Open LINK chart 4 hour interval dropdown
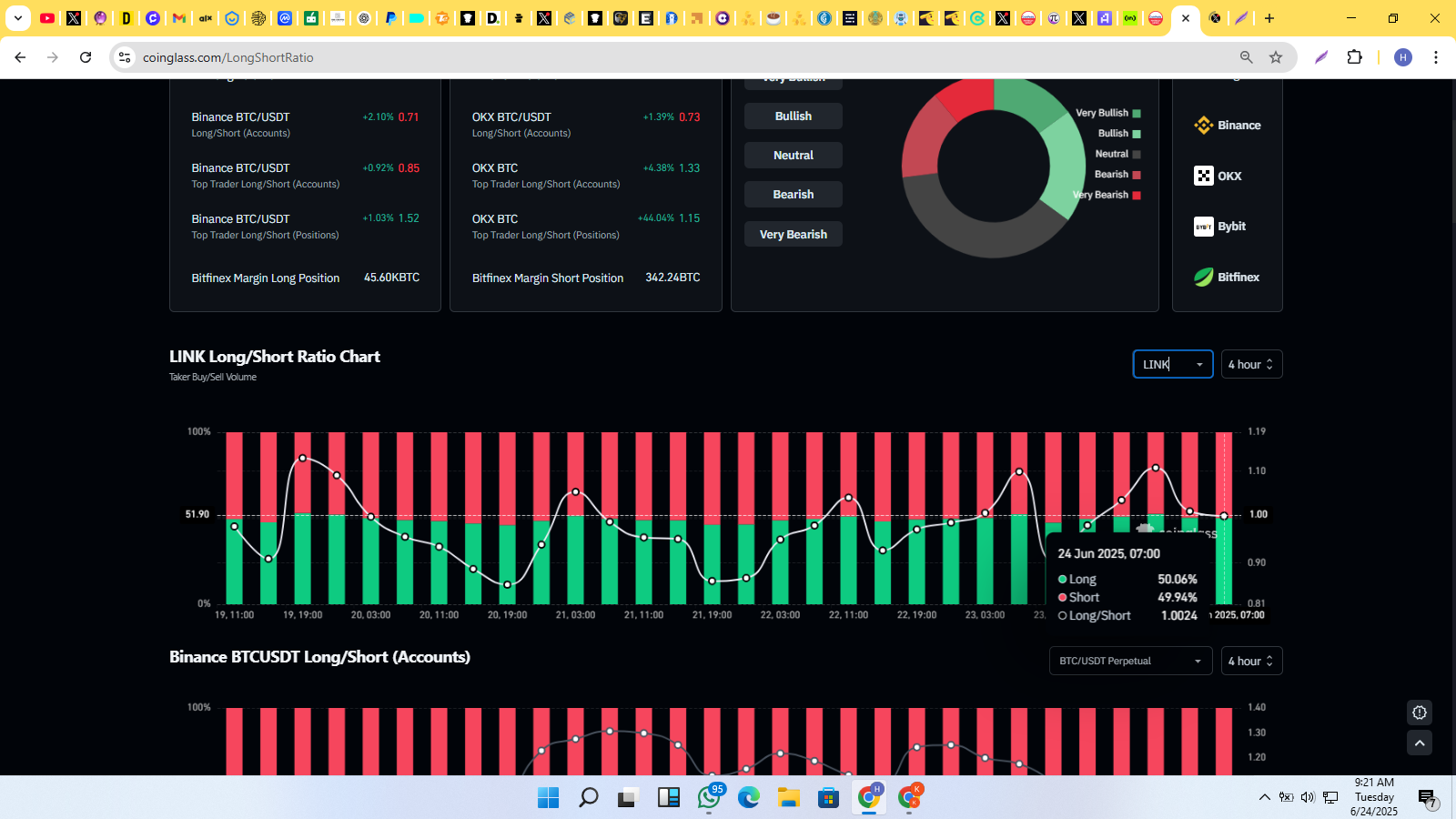Image resolution: width=1456 pixels, height=819 pixels. (x=1251, y=364)
